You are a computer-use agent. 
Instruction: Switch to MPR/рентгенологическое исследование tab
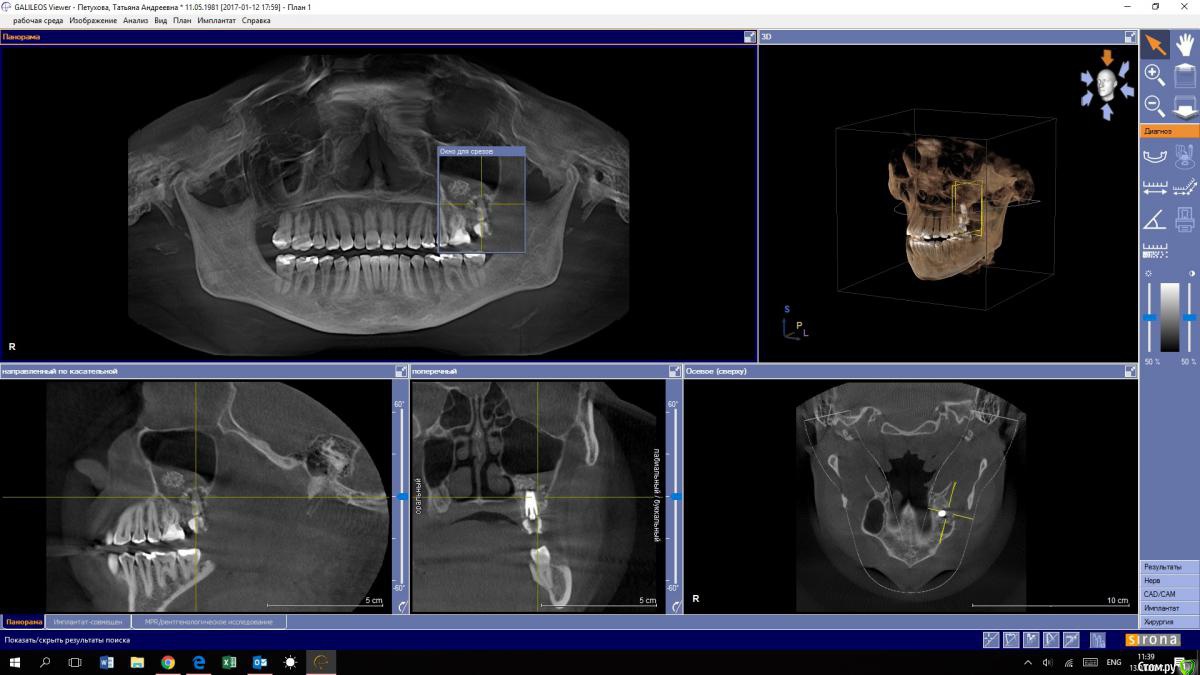pyautogui.click(x=208, y=622)
